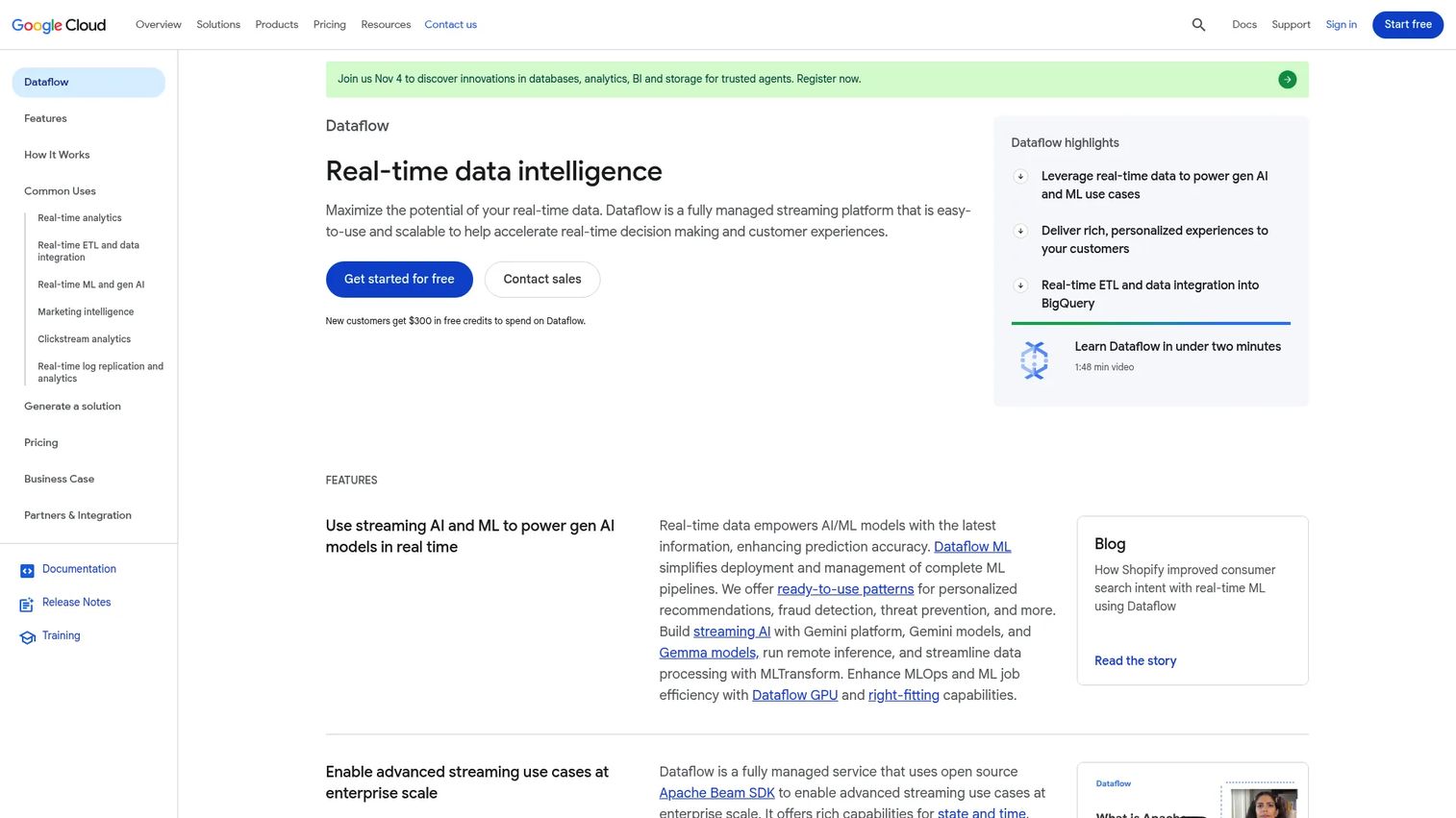The height and width of the screenshot is (818, 1456).
Task: Open the search magnifier icon
Action: coord(1198,25)
